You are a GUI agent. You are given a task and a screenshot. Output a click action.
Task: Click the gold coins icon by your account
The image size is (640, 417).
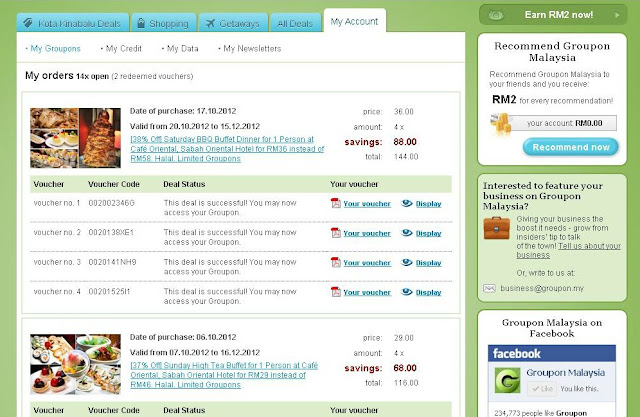[501, 124]
